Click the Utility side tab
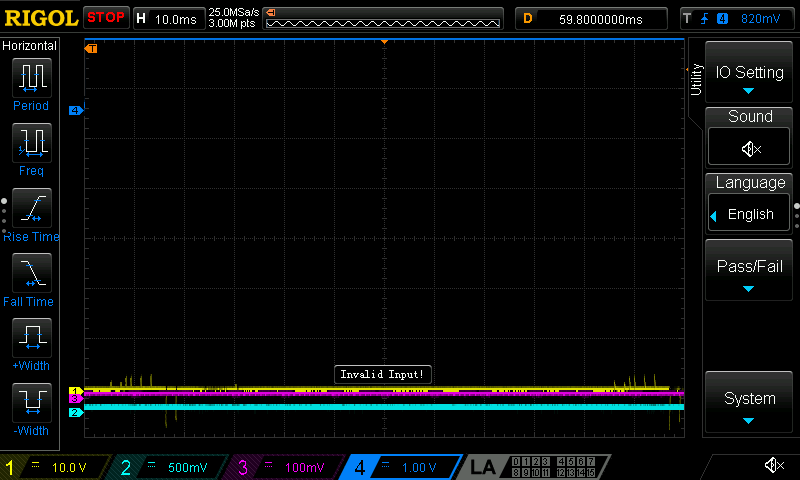 click(x=696, y=80)
